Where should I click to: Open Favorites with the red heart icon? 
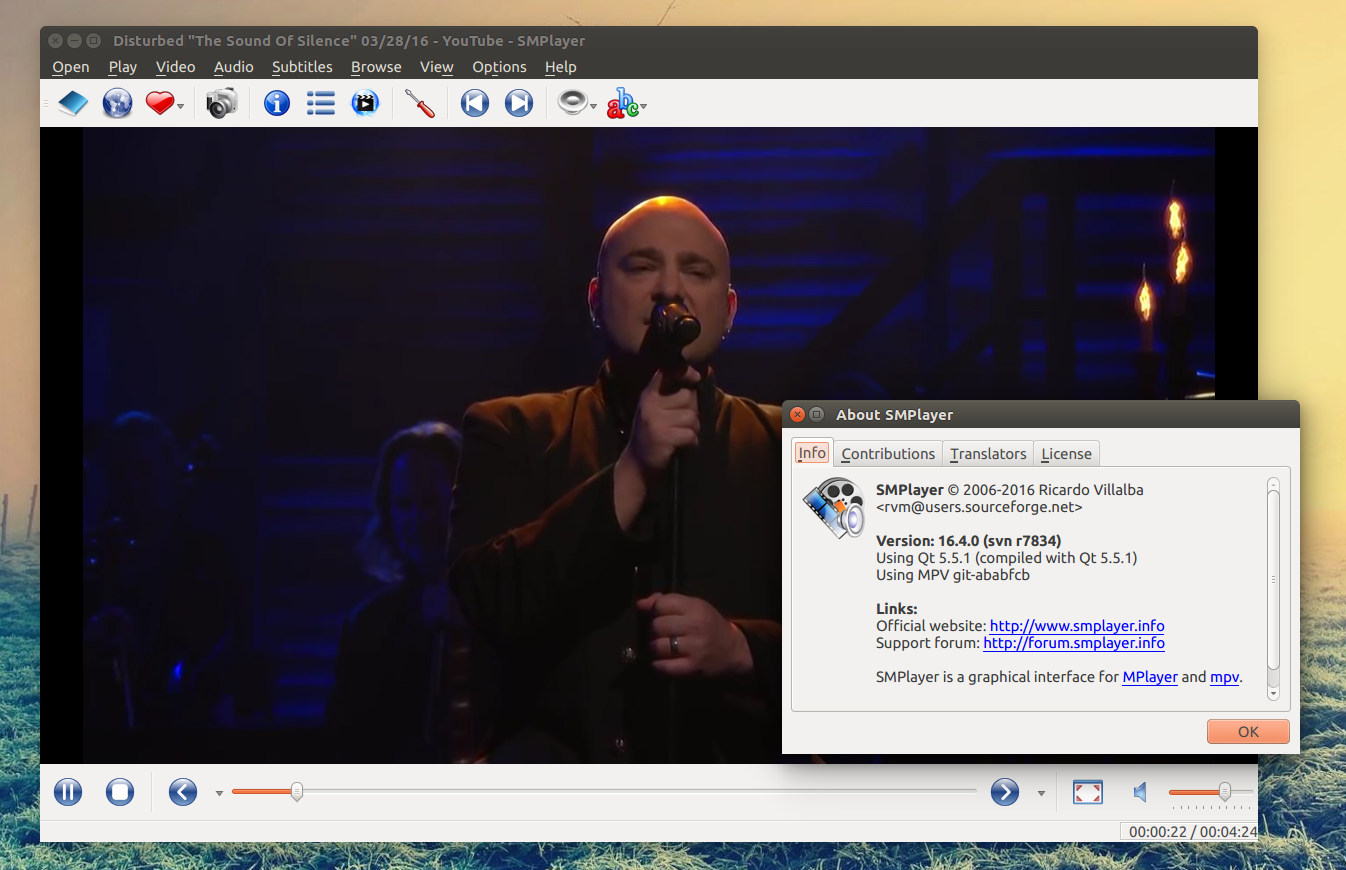(x=160, y=103)
